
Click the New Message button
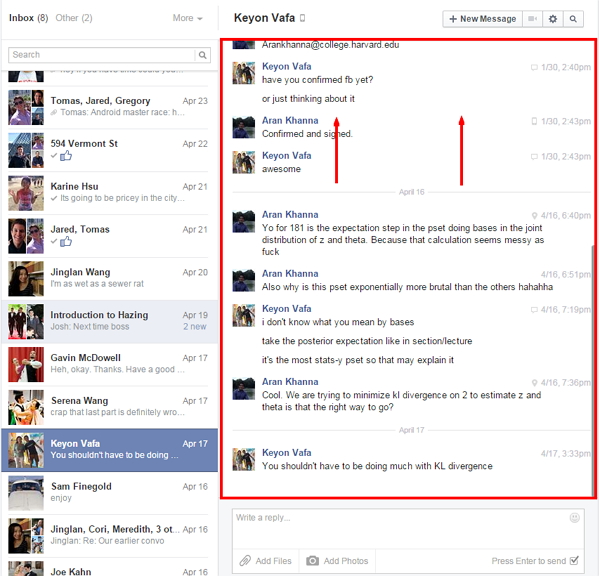pyautogui.click(x=482, y=19)
